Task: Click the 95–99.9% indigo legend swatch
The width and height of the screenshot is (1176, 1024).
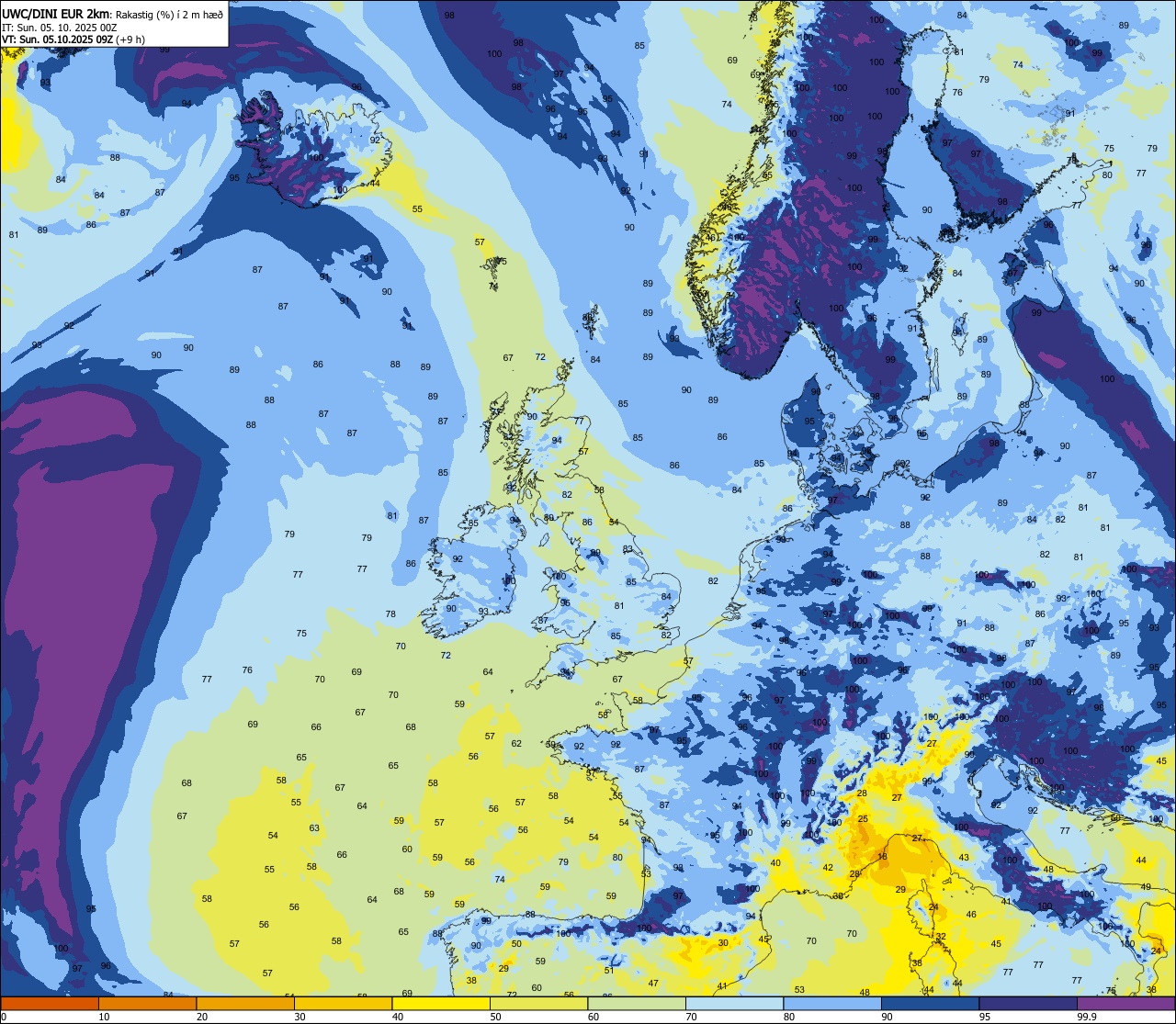Action: coord(1028,1003)
